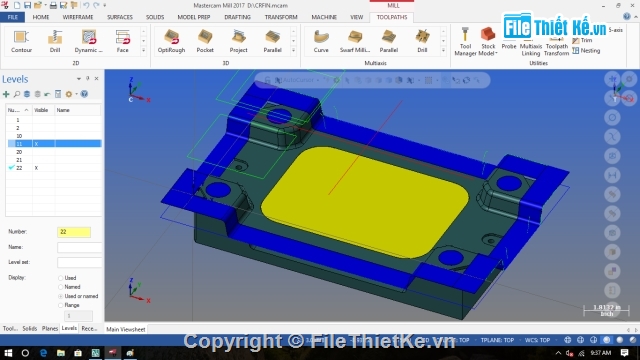Switch to the WIREFRAME ribbon tab
The image size is (640, 360).
coord(78,17)
